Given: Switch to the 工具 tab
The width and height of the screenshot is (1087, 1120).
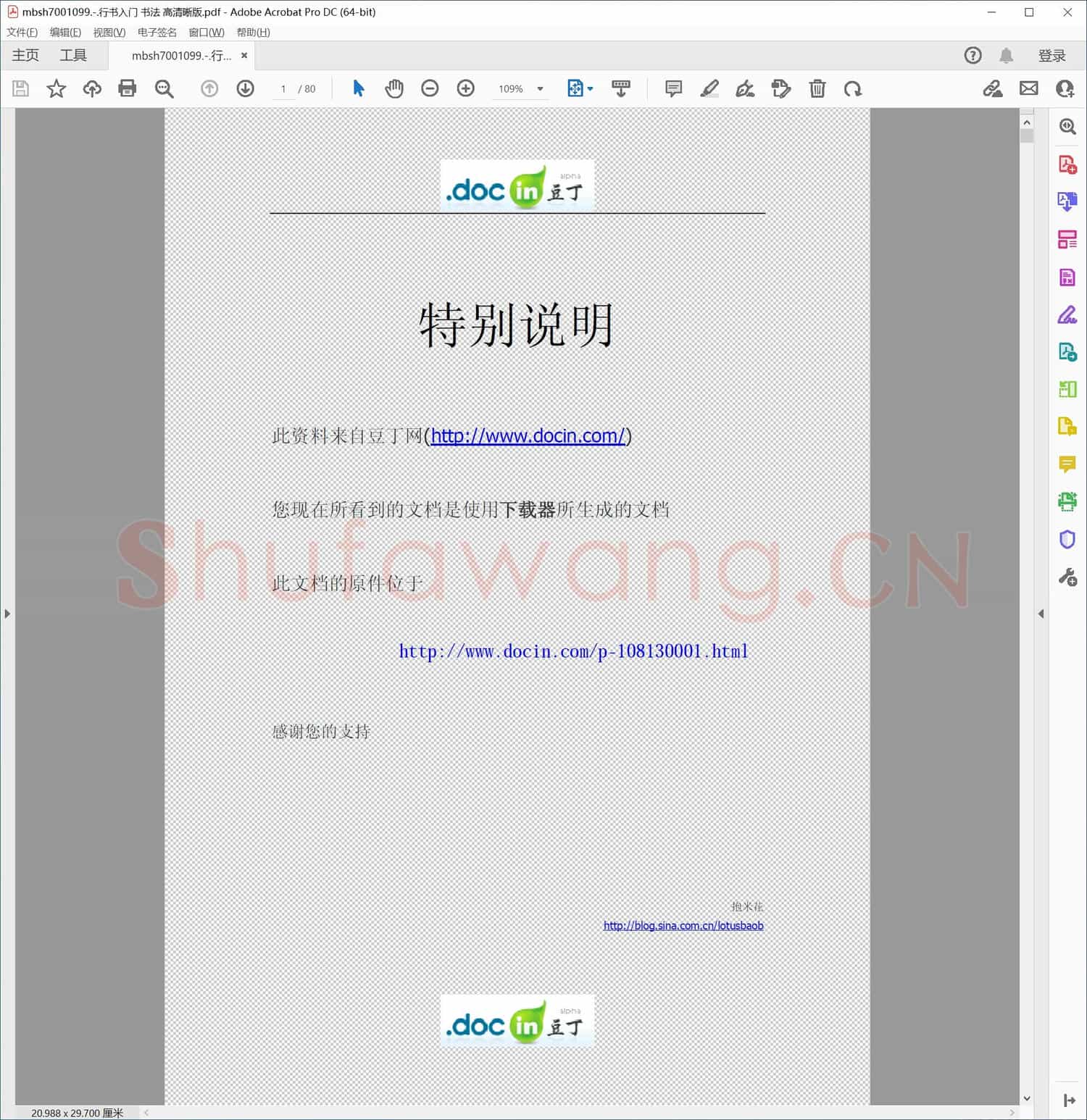Looking at the screenshot, I should pos(72,55).
